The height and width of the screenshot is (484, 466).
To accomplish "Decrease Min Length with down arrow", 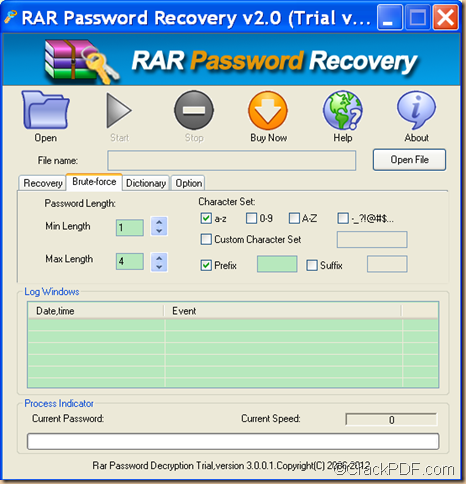I will pyautogui.click(x=159, y=231).
